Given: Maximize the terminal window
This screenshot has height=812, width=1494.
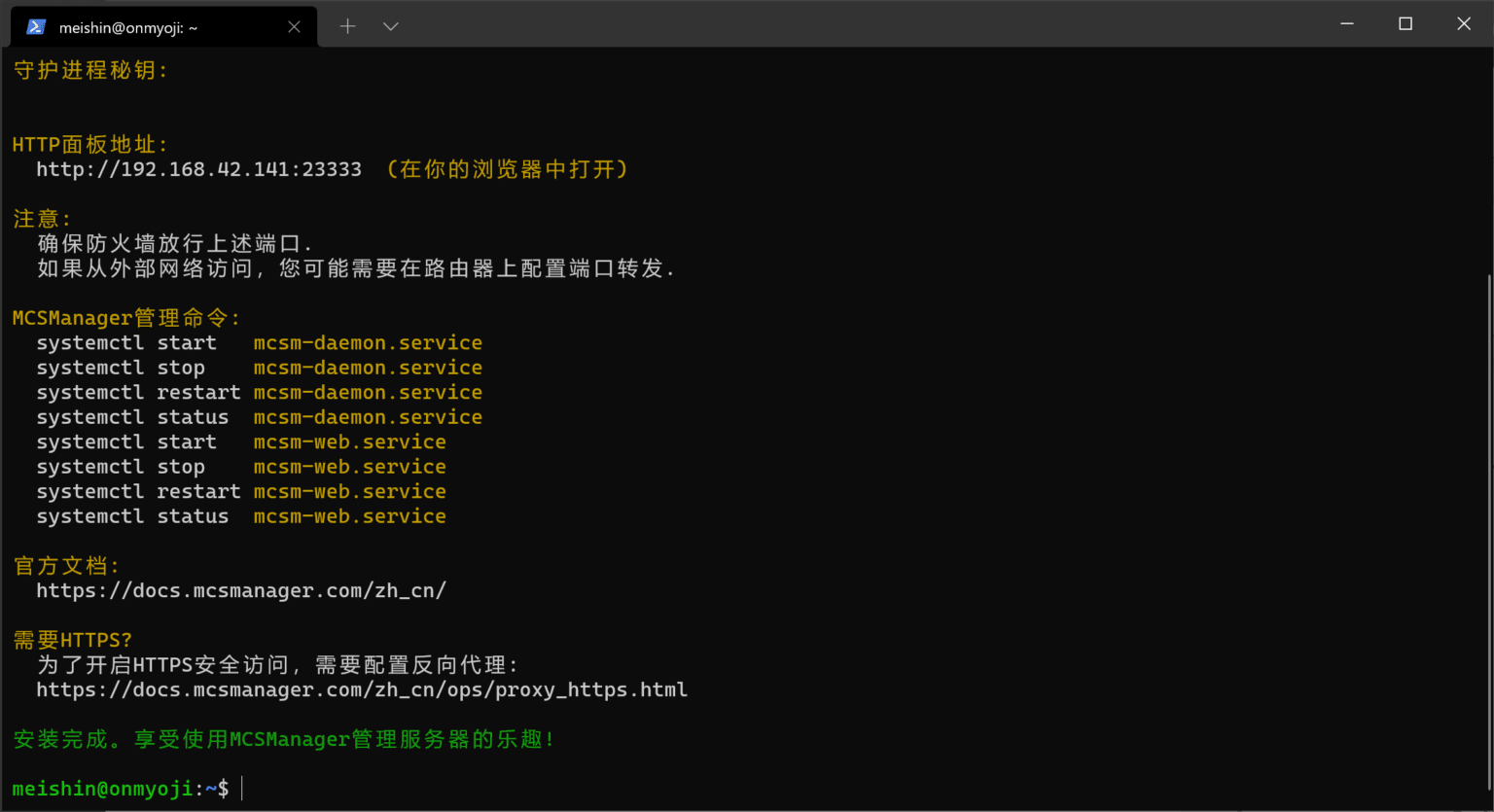Looking at the screenshot, I should (x=1405, y=23).
